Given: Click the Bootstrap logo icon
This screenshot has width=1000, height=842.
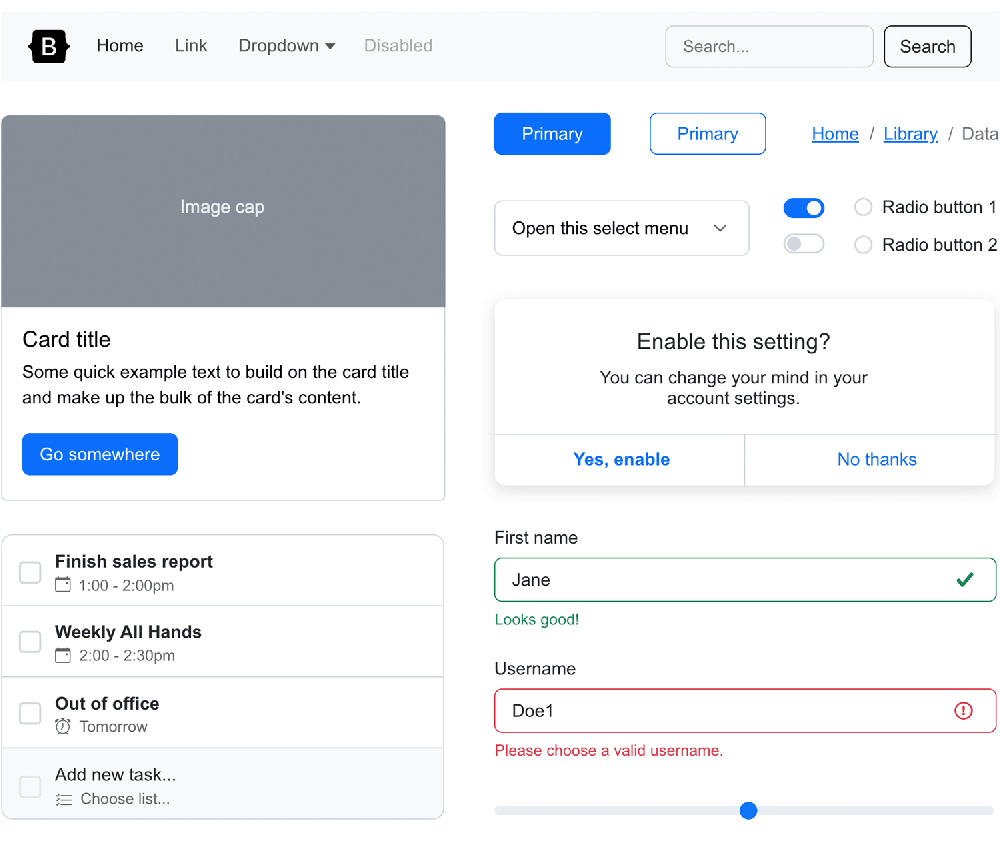Looking at the screenshot, I should tap(48, 46).
